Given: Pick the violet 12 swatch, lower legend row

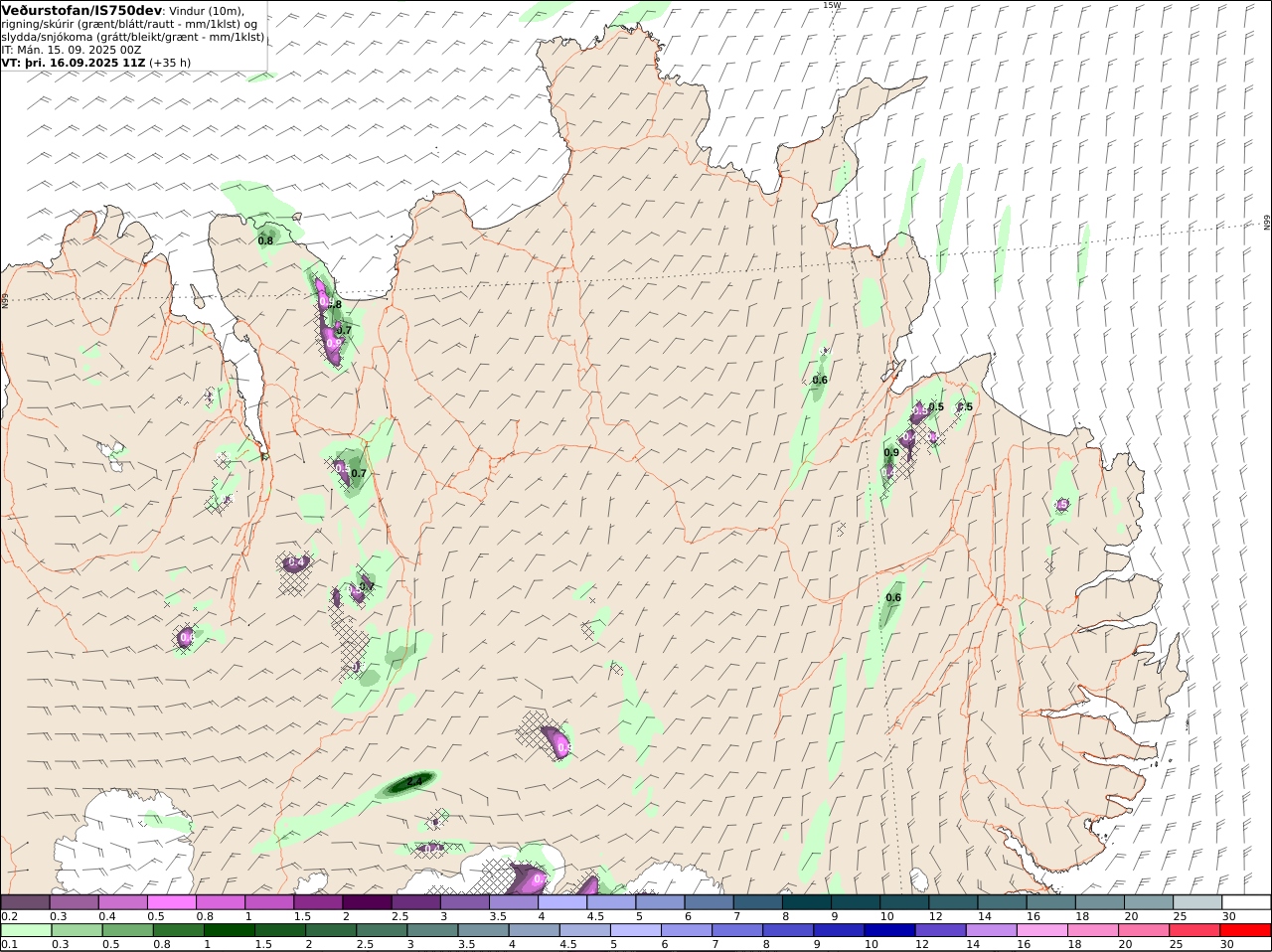Looking at the screenshot, I should (941, 930).
